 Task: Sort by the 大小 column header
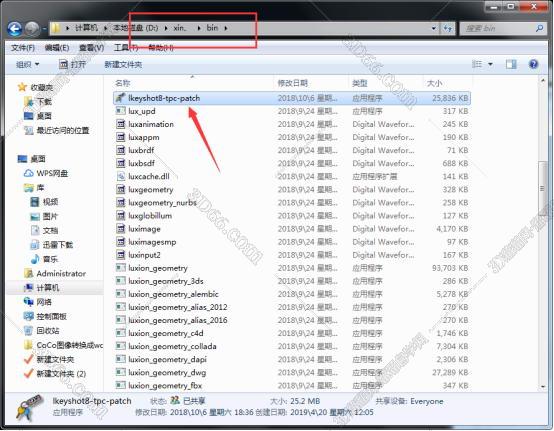pyautogui.click(x=434, y=83)
